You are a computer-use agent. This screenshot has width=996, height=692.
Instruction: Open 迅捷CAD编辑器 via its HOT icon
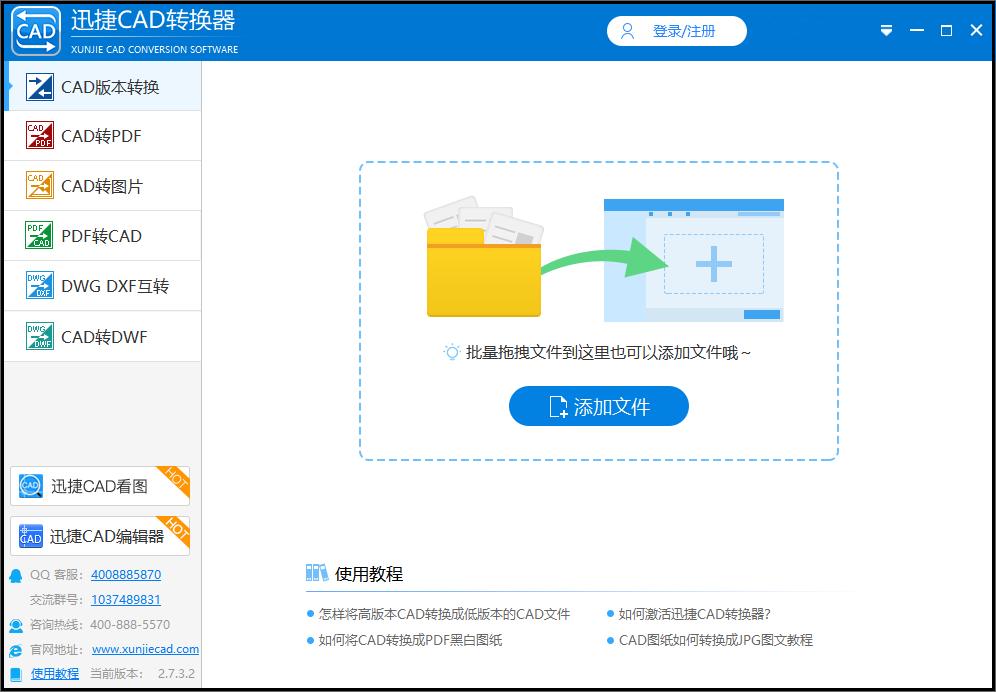30,536
